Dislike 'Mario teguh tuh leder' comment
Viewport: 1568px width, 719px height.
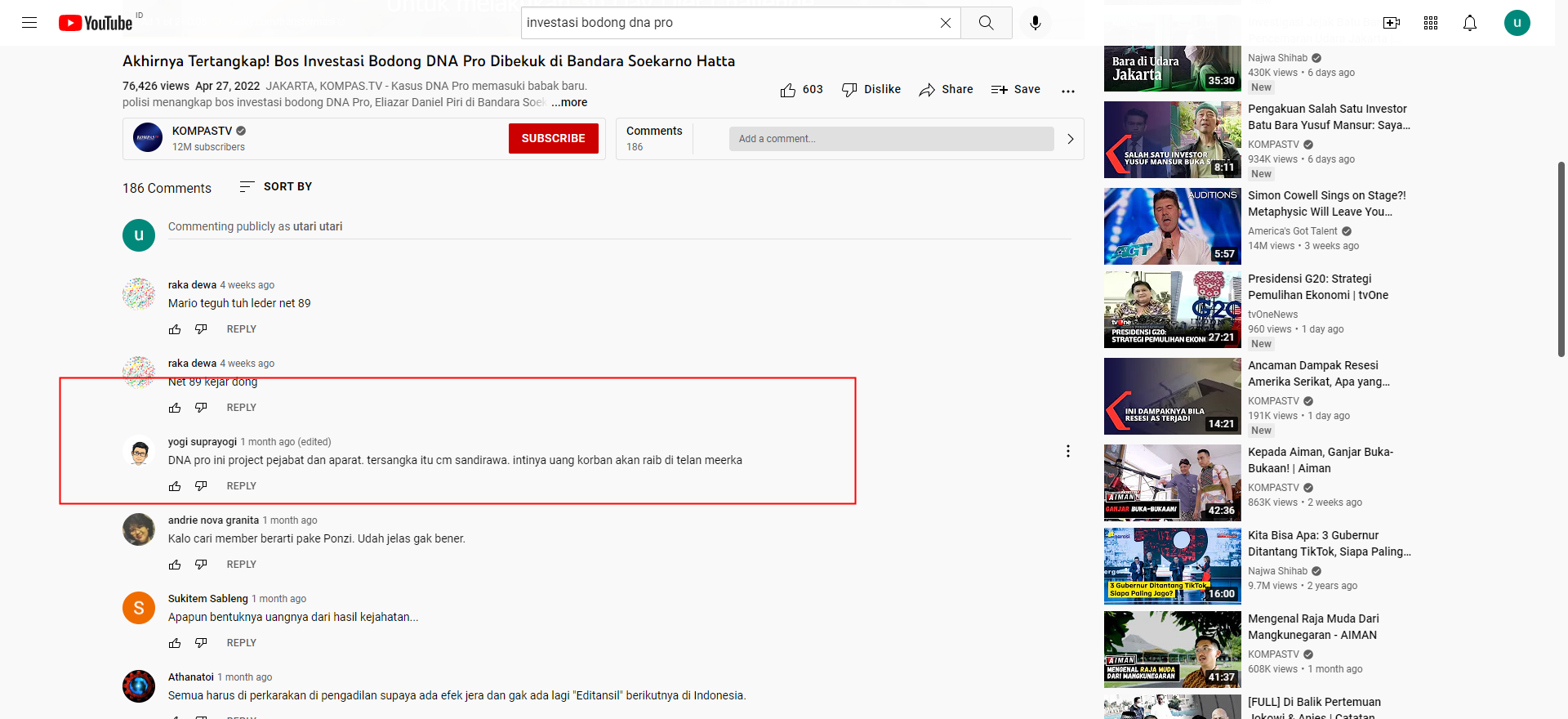(201, 329)
